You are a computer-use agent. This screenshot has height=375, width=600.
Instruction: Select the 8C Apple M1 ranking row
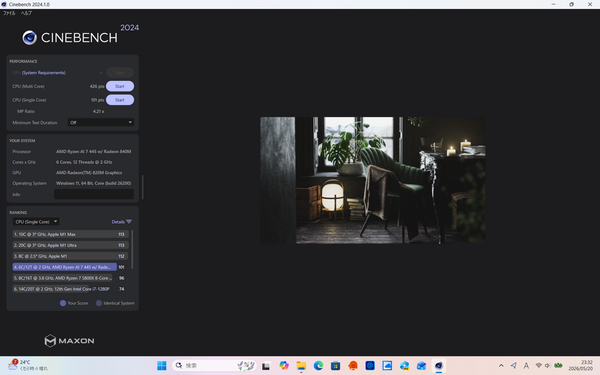pyautogui.click(x=70, y=256)
